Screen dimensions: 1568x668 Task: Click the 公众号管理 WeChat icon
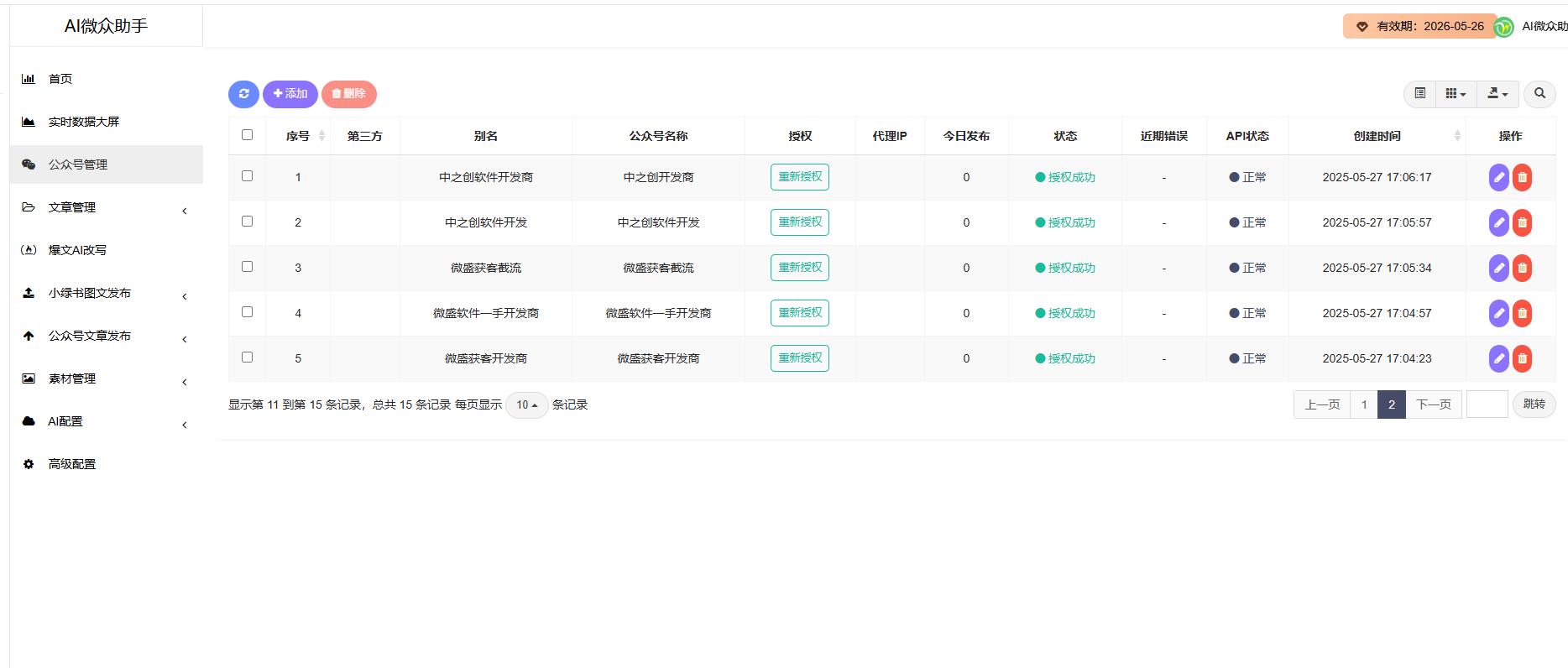29,164
